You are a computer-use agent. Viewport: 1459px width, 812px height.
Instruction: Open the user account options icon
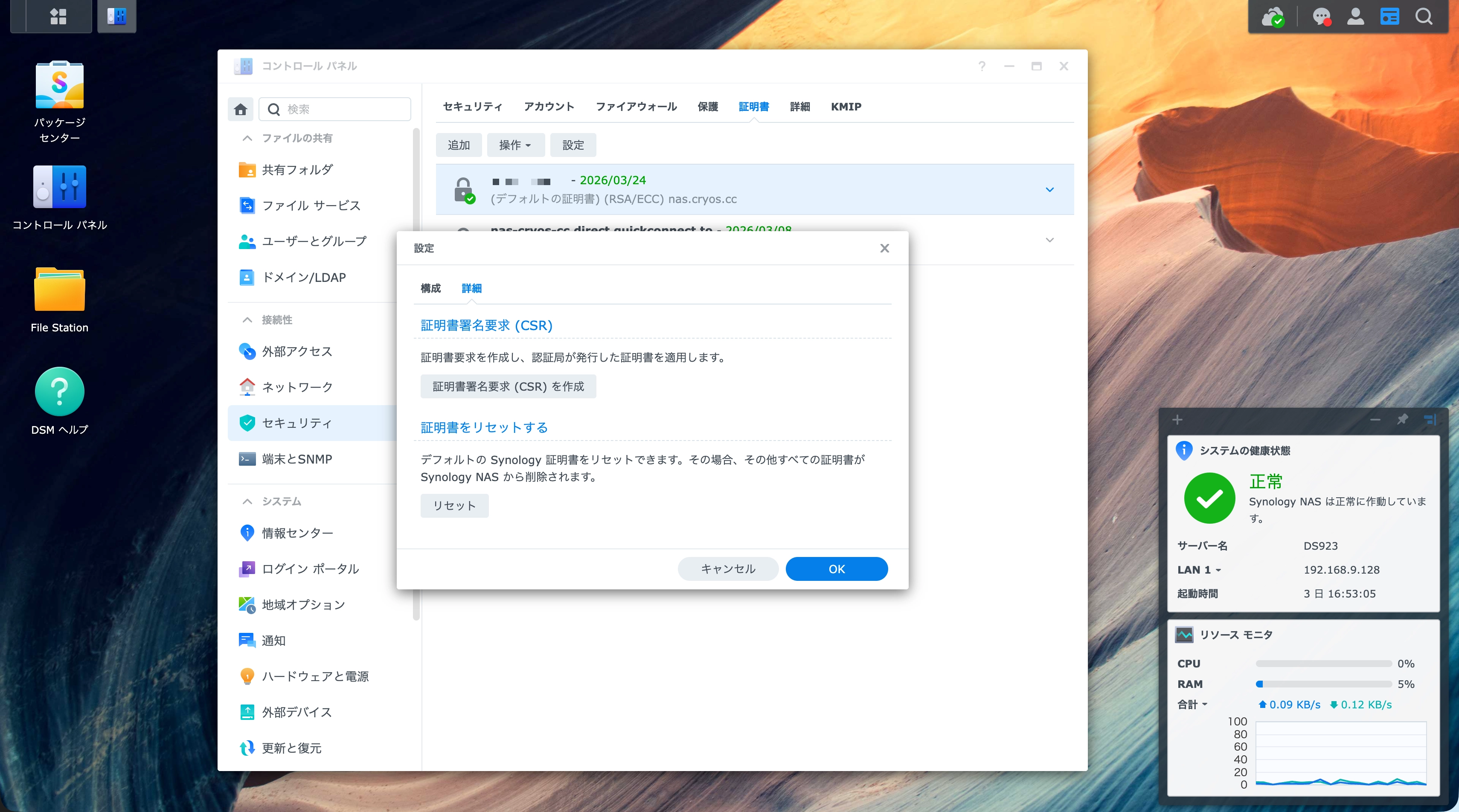click(1355, 16)
